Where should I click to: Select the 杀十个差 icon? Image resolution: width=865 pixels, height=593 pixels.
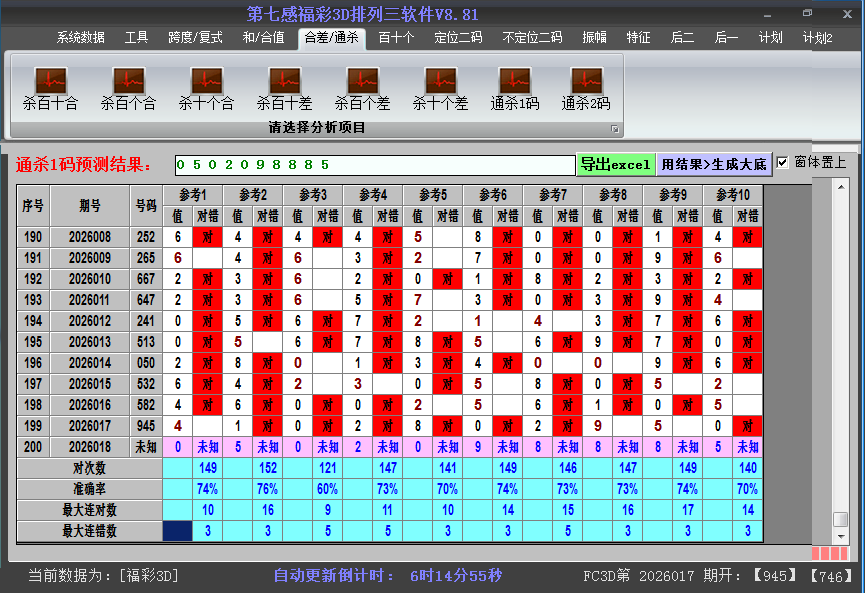[440, 87]
